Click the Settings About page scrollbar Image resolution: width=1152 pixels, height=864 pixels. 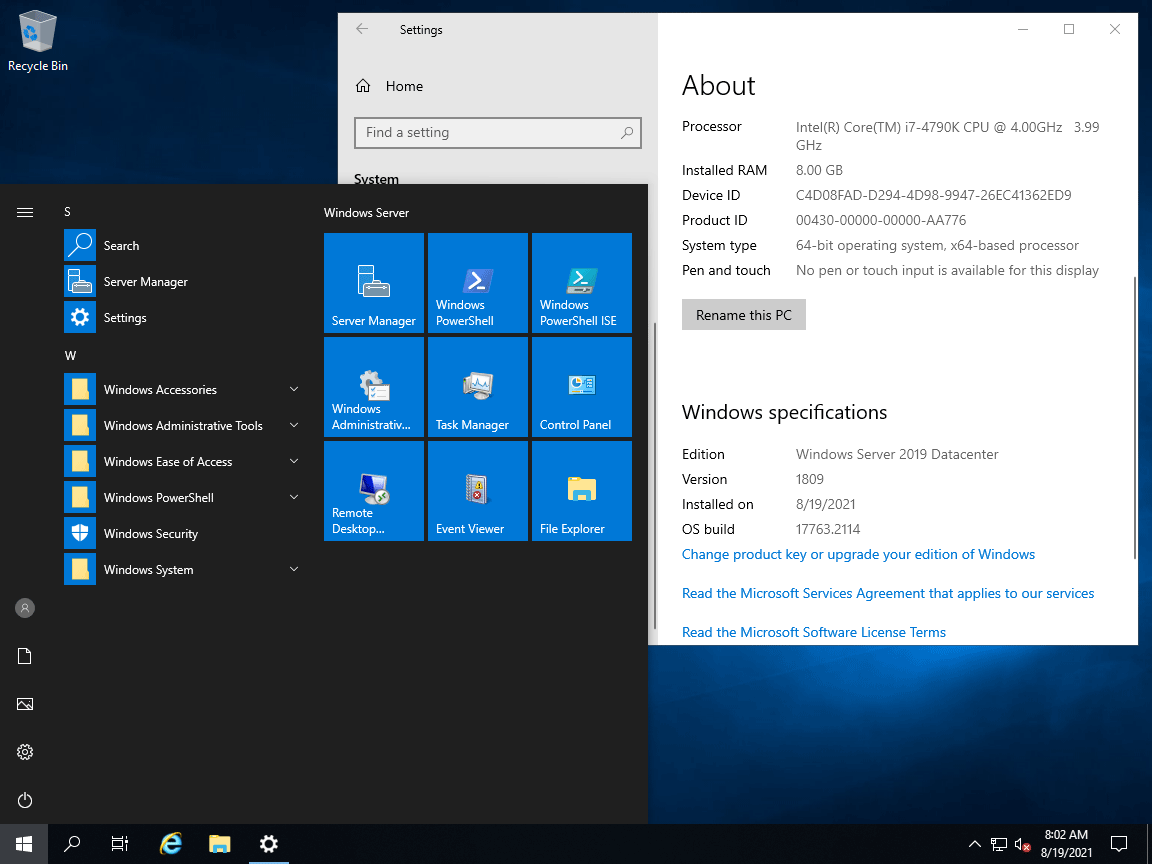pyautogui.click(x=1135, y=419)
